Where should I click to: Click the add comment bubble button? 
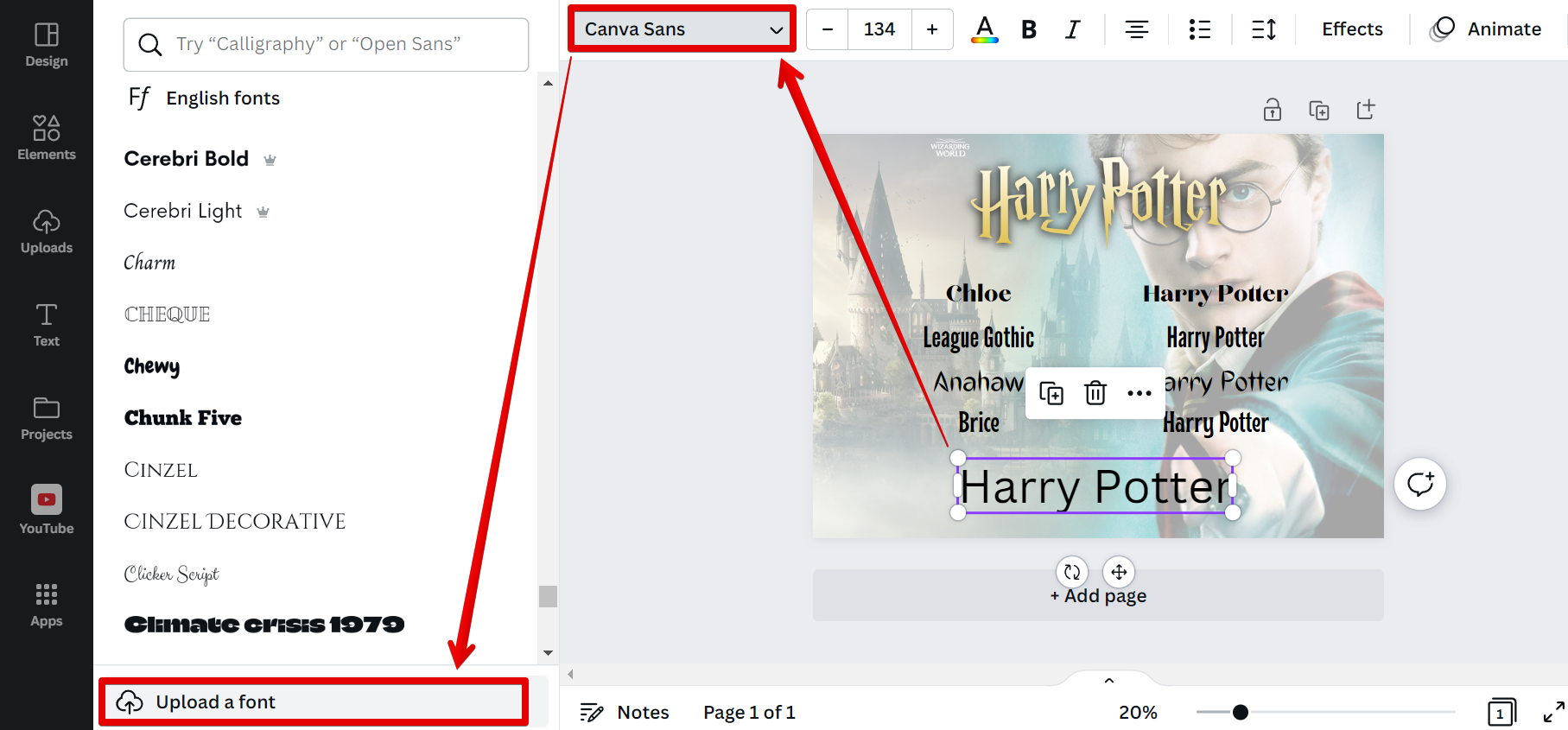coord(1419,484)
